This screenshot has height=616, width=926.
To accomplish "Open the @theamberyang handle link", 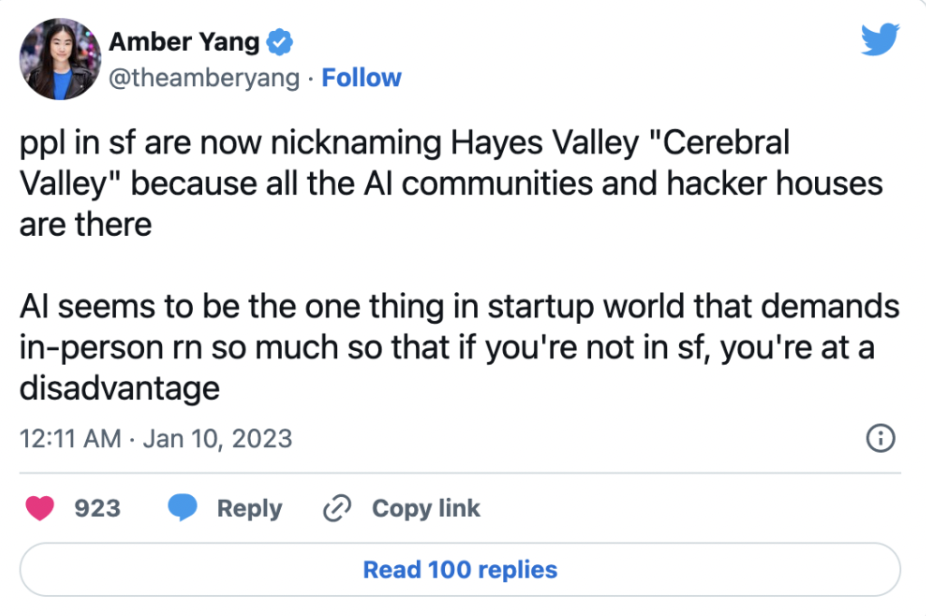I will coord(203,78).
